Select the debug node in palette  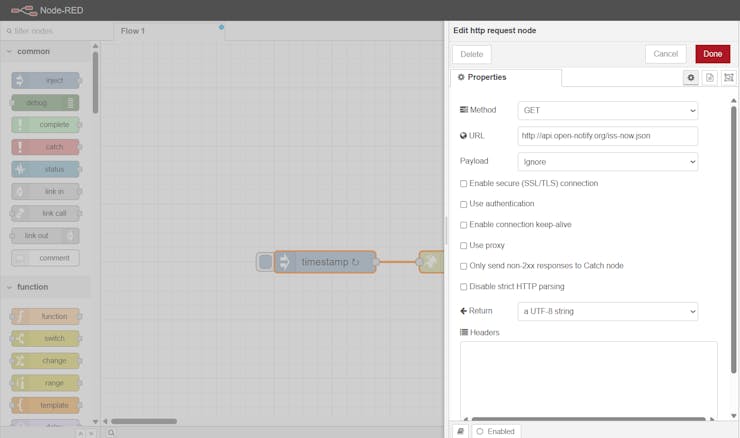[x=46, y=102]
